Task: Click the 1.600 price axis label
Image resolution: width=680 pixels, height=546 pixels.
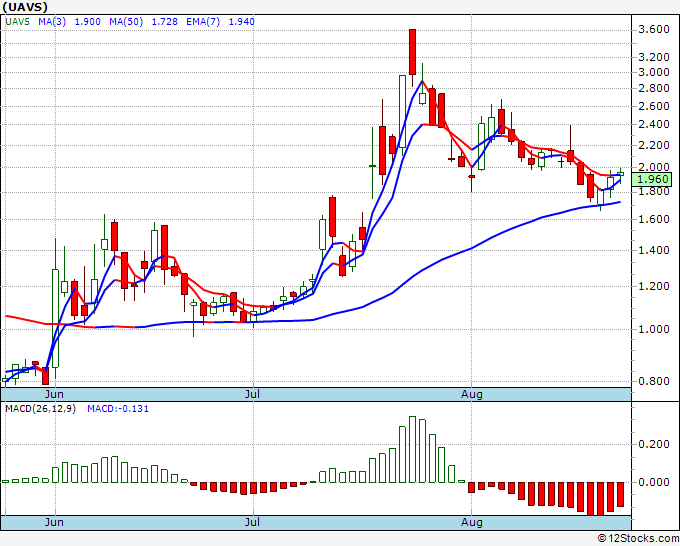Action: (654, 219)
